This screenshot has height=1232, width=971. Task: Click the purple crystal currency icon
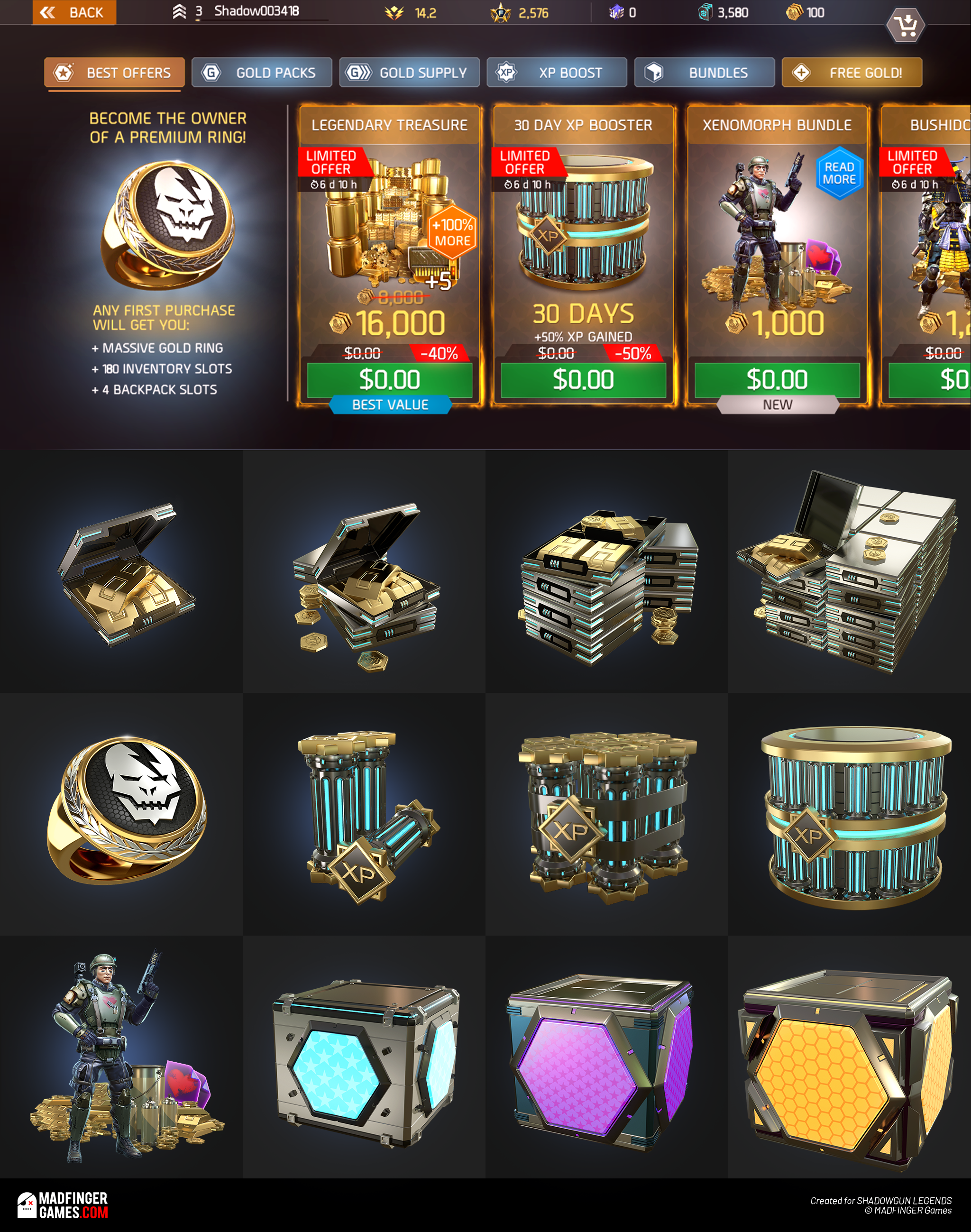coord(616,12)
